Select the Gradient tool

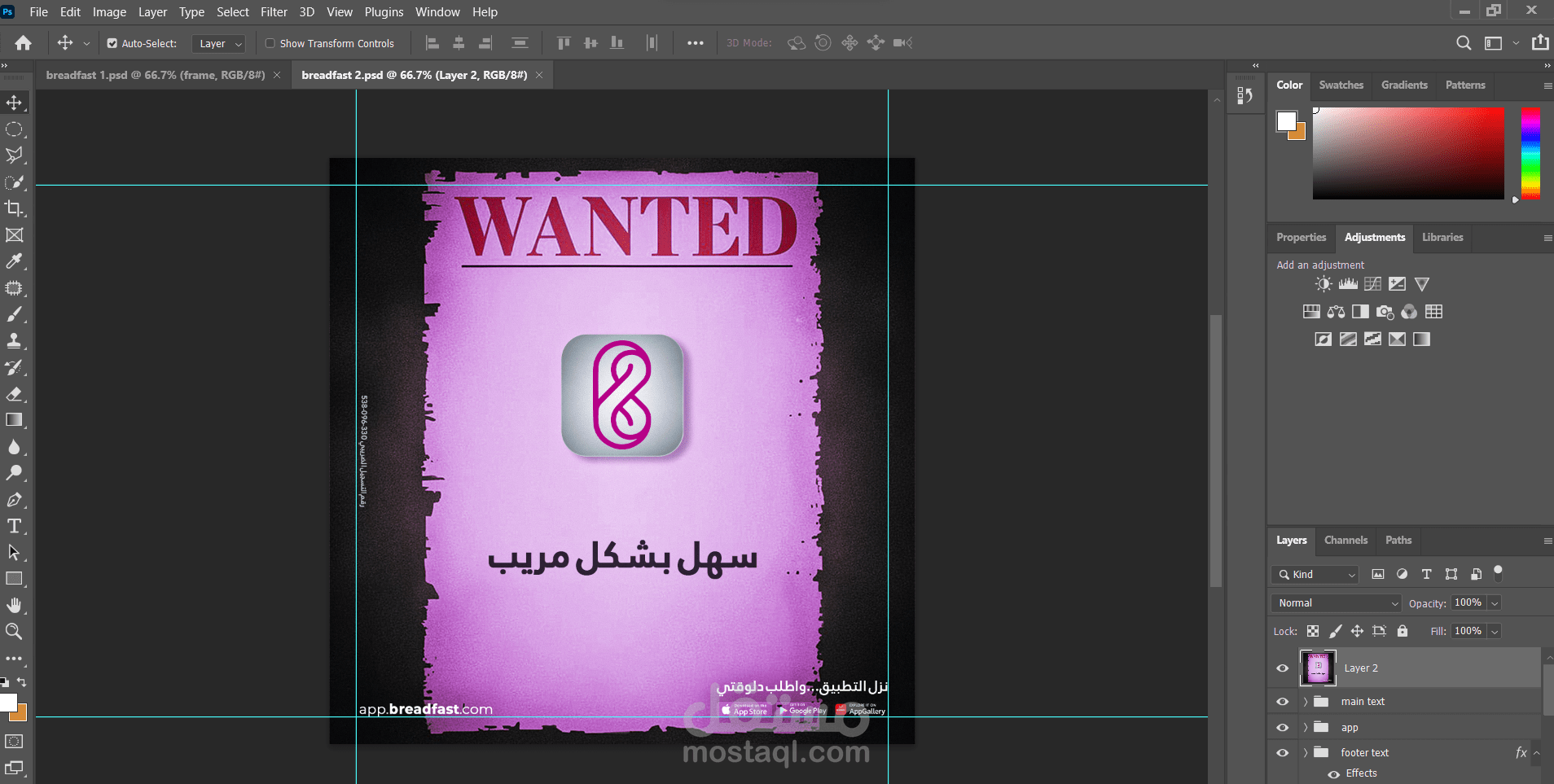pos(14,420)
